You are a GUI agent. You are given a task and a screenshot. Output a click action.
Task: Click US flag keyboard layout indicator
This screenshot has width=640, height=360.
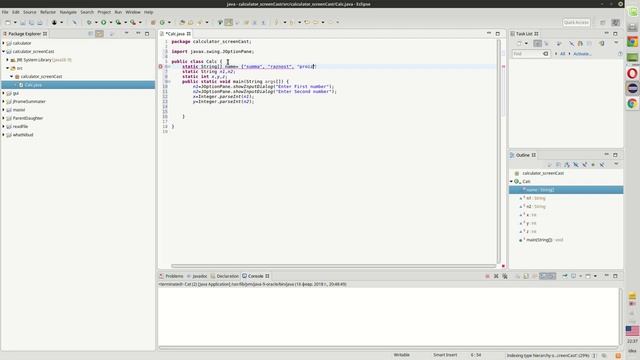[x=632, y=330]
